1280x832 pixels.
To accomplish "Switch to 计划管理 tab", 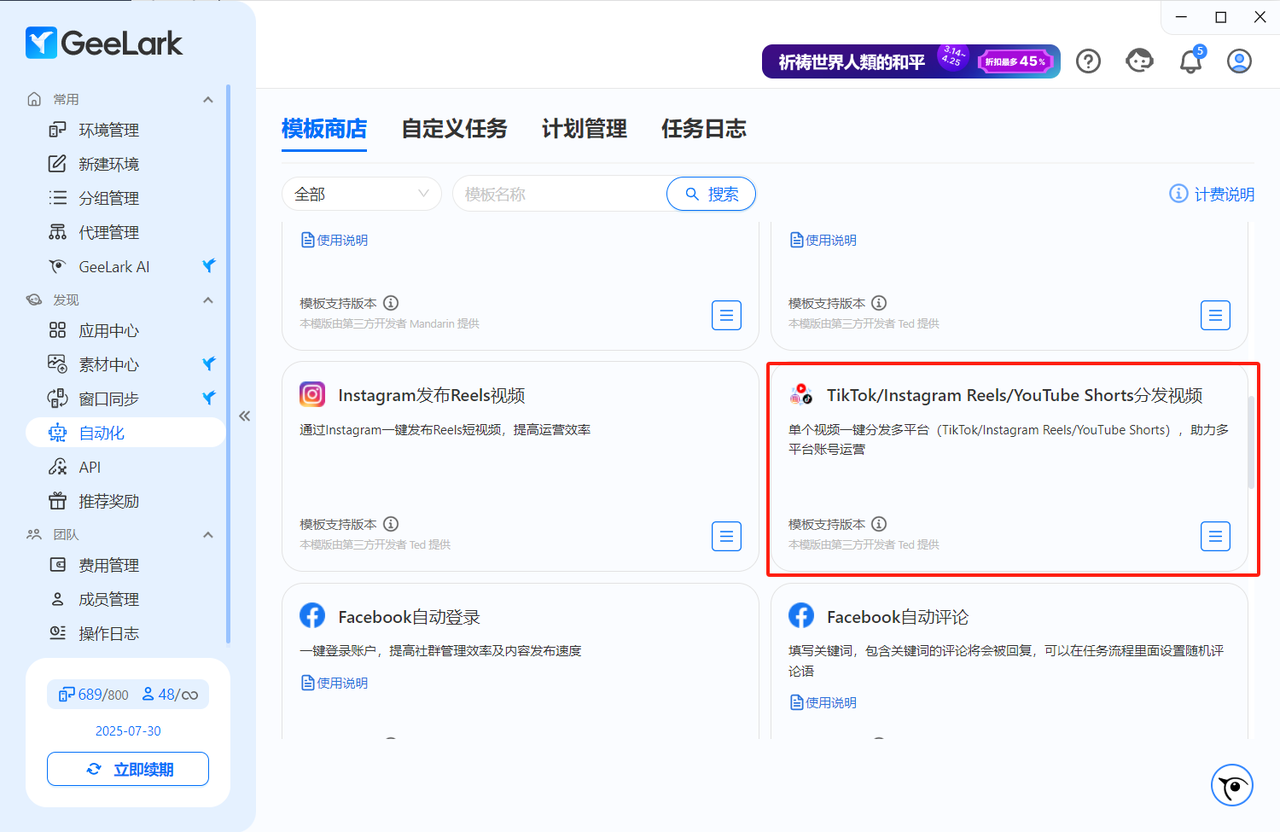I will tap(584, 129).
